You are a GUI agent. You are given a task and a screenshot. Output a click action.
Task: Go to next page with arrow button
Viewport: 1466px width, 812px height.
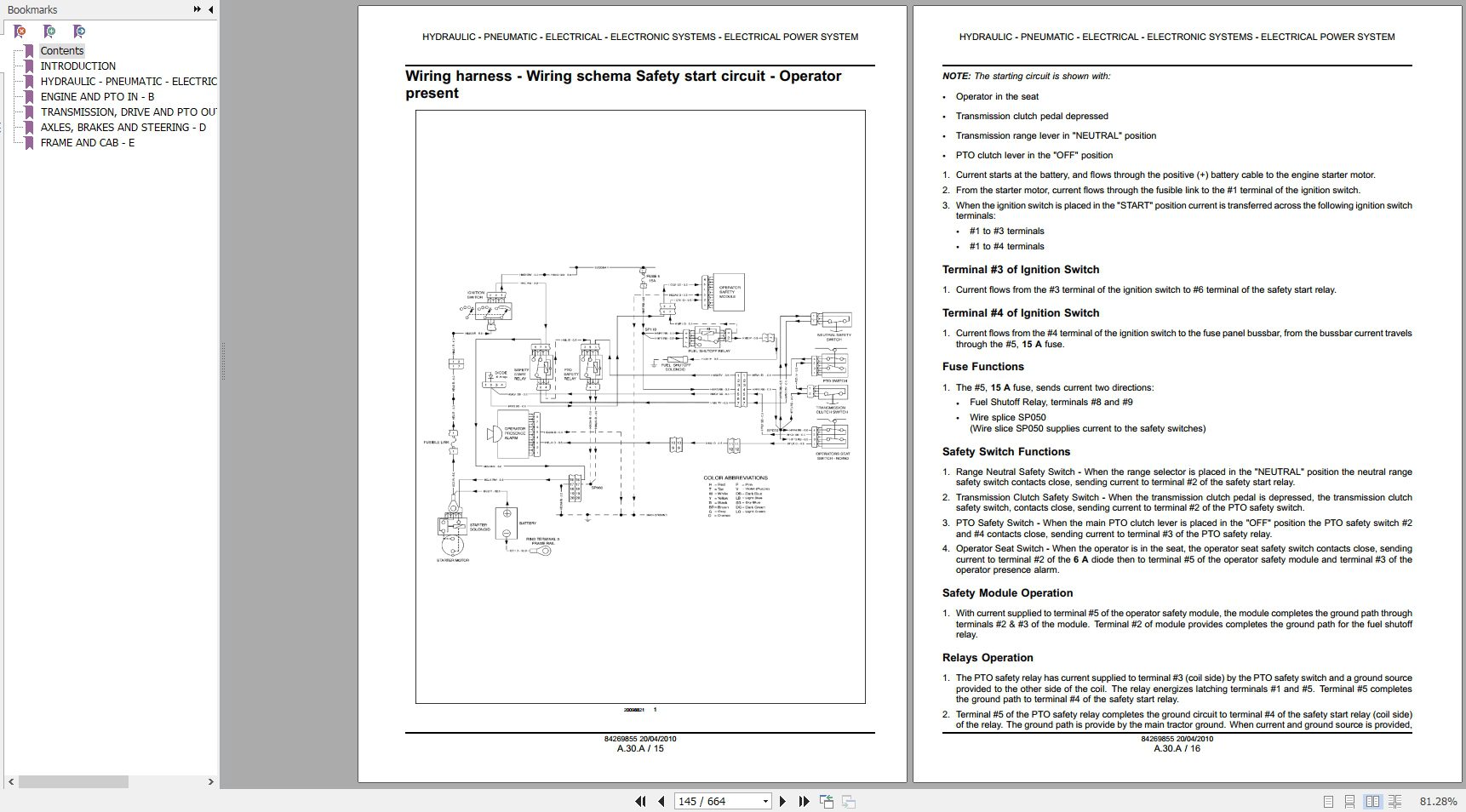point(783,801)
